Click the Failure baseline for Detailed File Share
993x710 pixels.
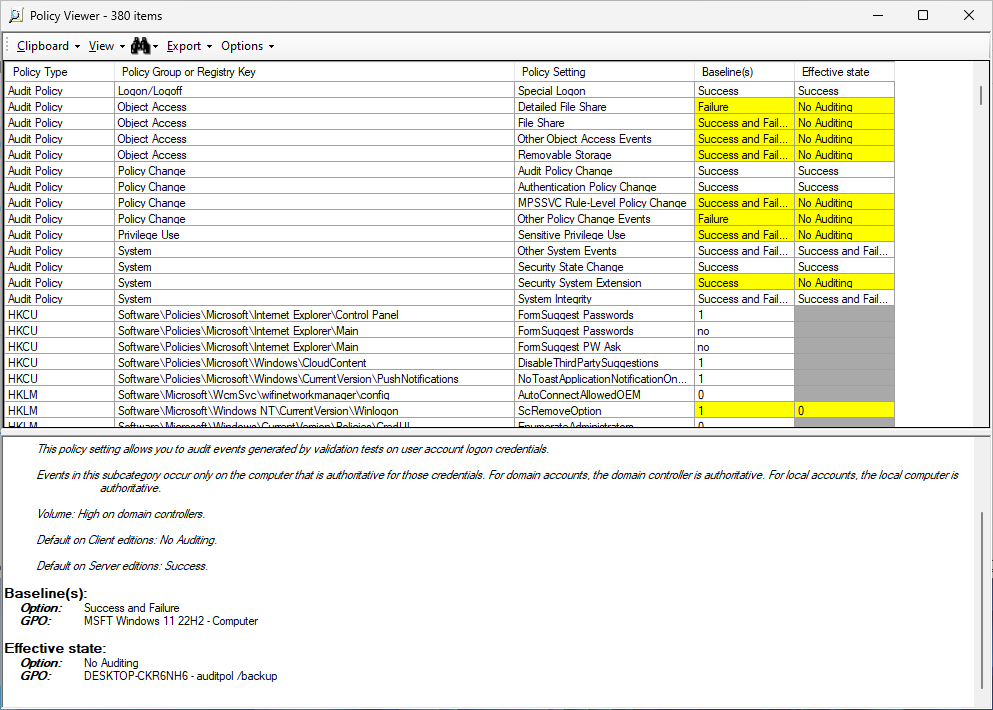click(744, 107)
